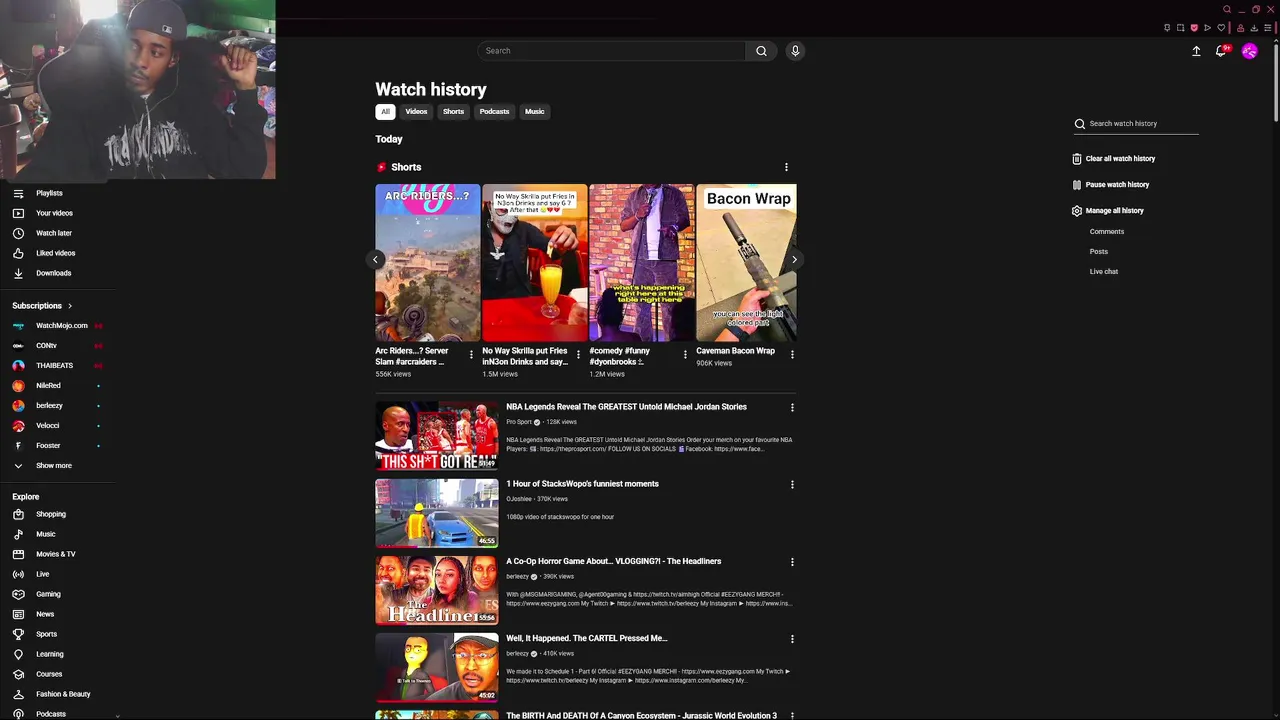Select the All filter chip

(385, 112)
